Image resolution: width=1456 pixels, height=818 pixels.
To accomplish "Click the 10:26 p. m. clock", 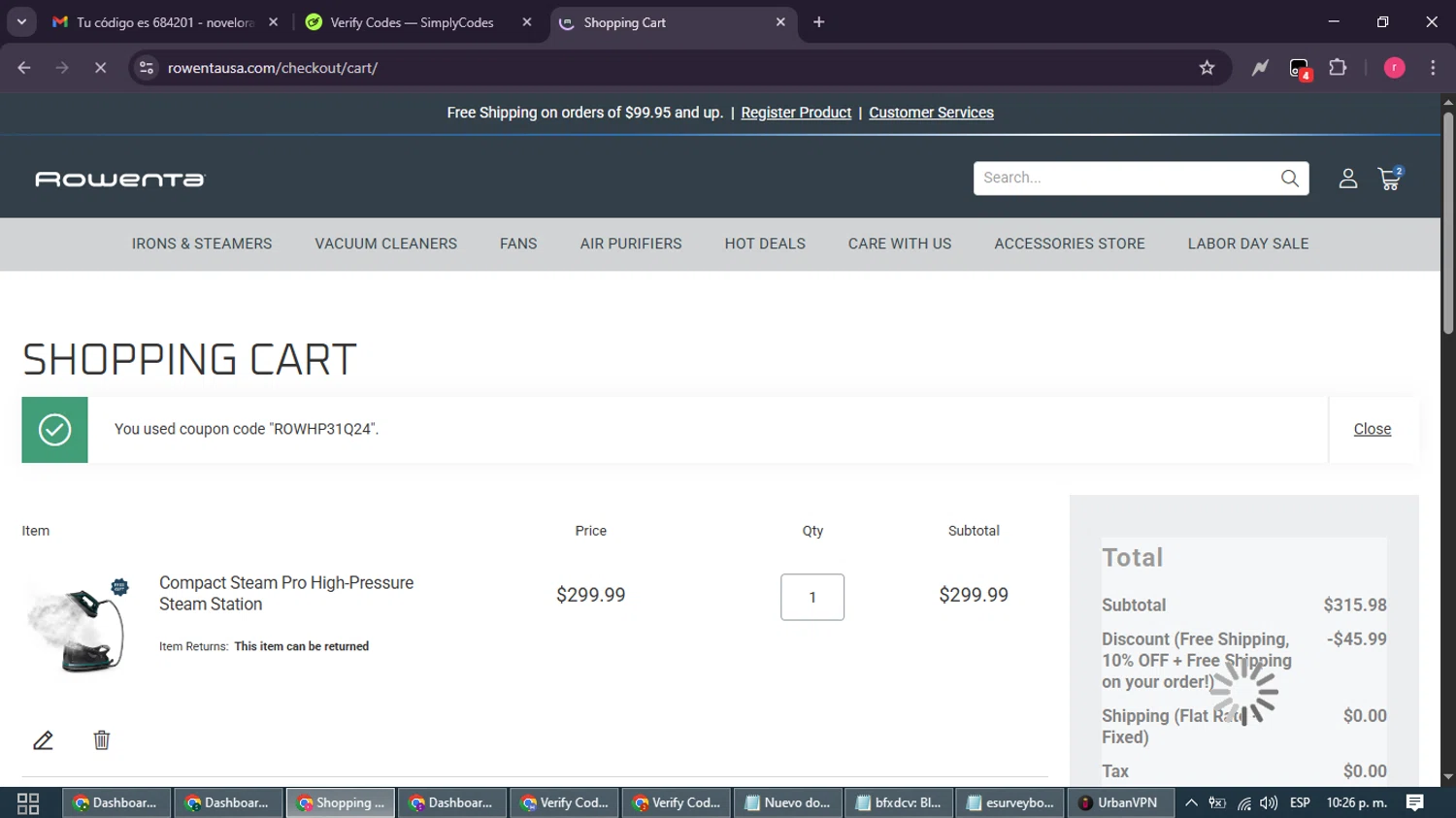I will click(1357, 803).
